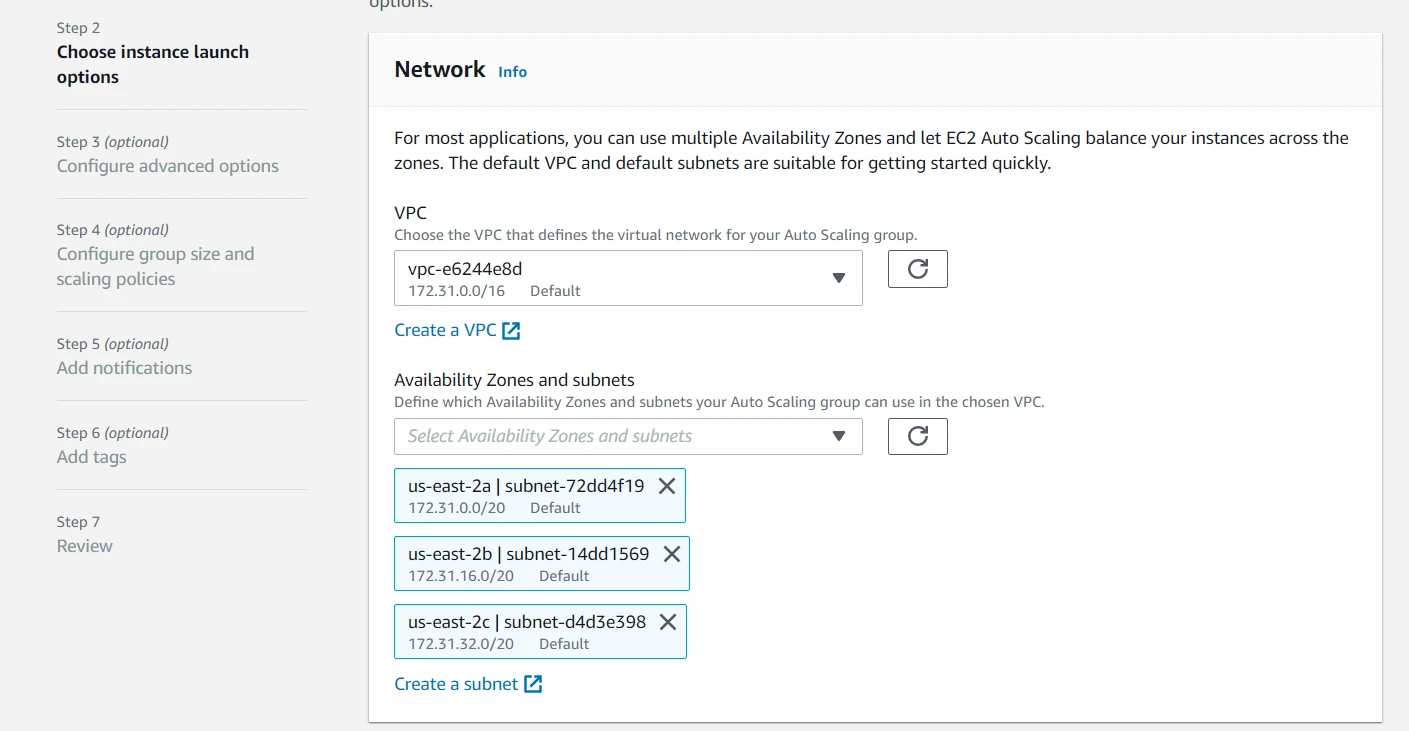Screen dimensions: 1409x731
Task: Return to Step 2 Choose instance launch options
Action: click(x=152, y=64)
